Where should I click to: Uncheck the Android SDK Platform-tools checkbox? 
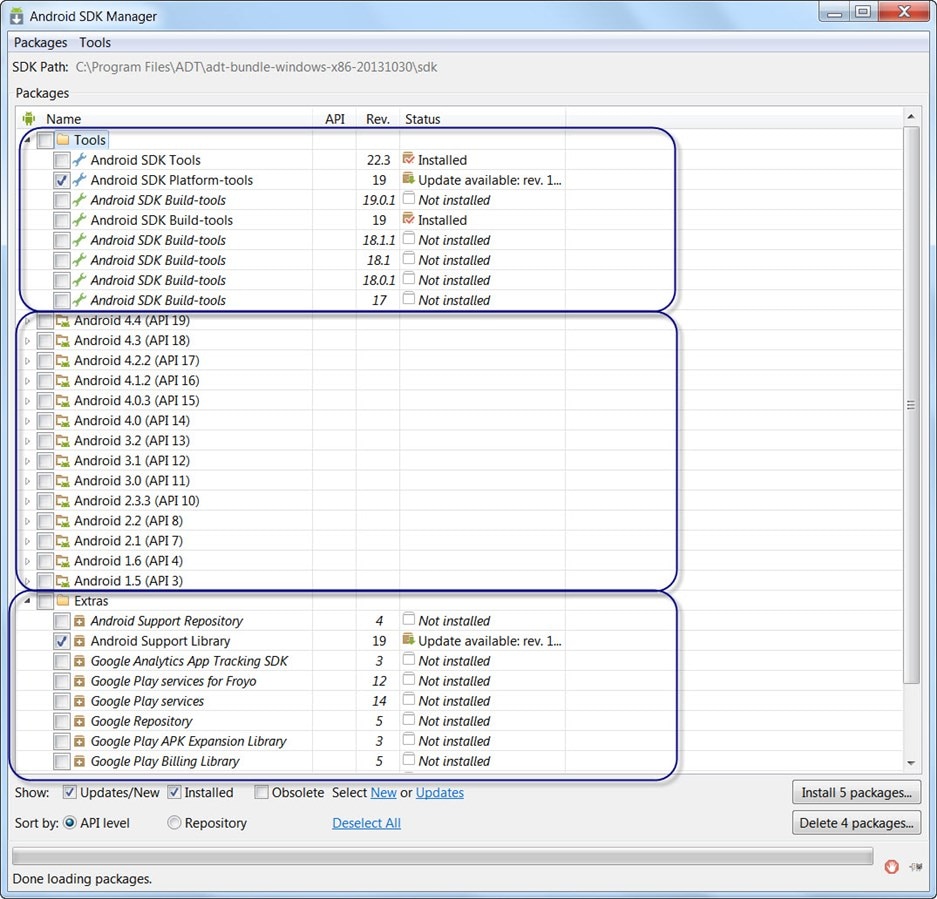[62, 181]
